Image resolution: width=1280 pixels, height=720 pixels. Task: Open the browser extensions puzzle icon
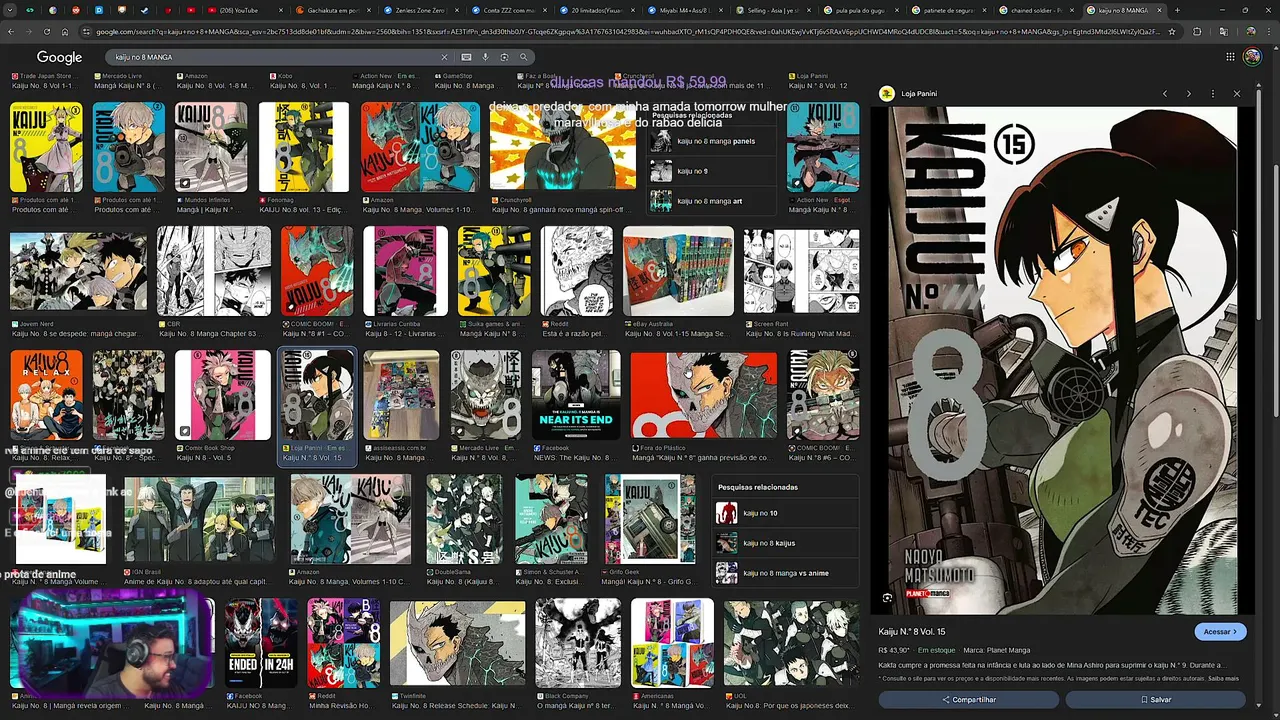(x=1198, y=31)
